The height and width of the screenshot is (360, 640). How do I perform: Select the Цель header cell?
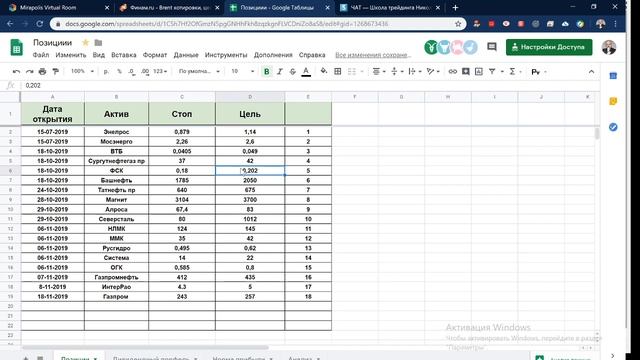click(x=250, y=114)
